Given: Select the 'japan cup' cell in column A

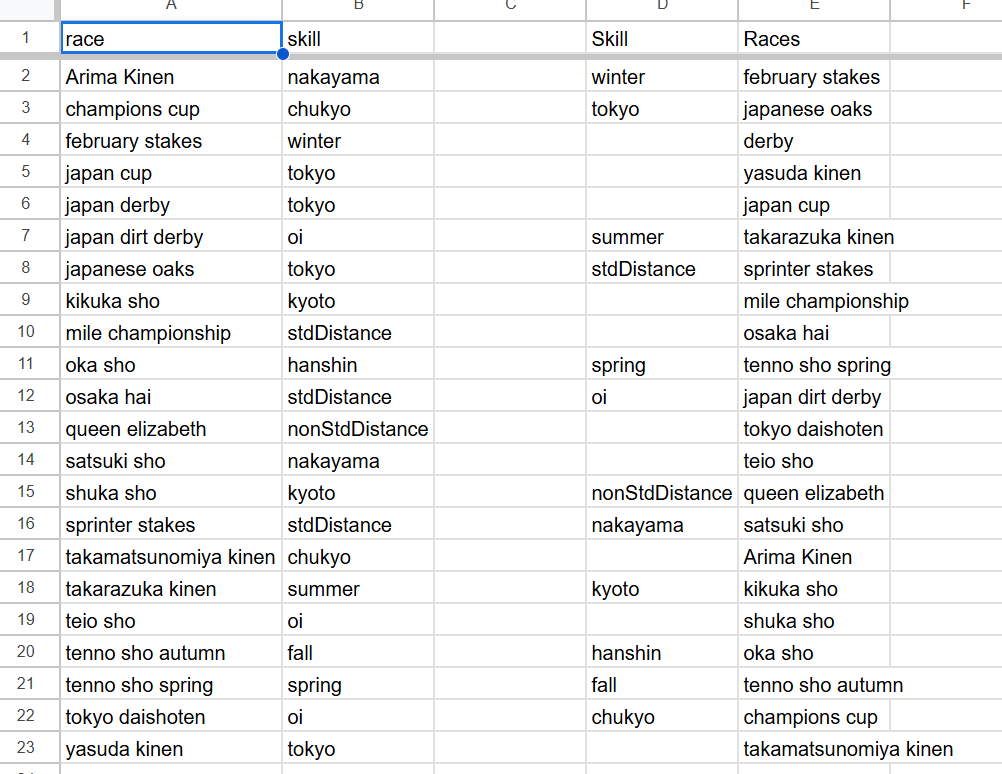Looking at the screenshot, I should (171, 173).
